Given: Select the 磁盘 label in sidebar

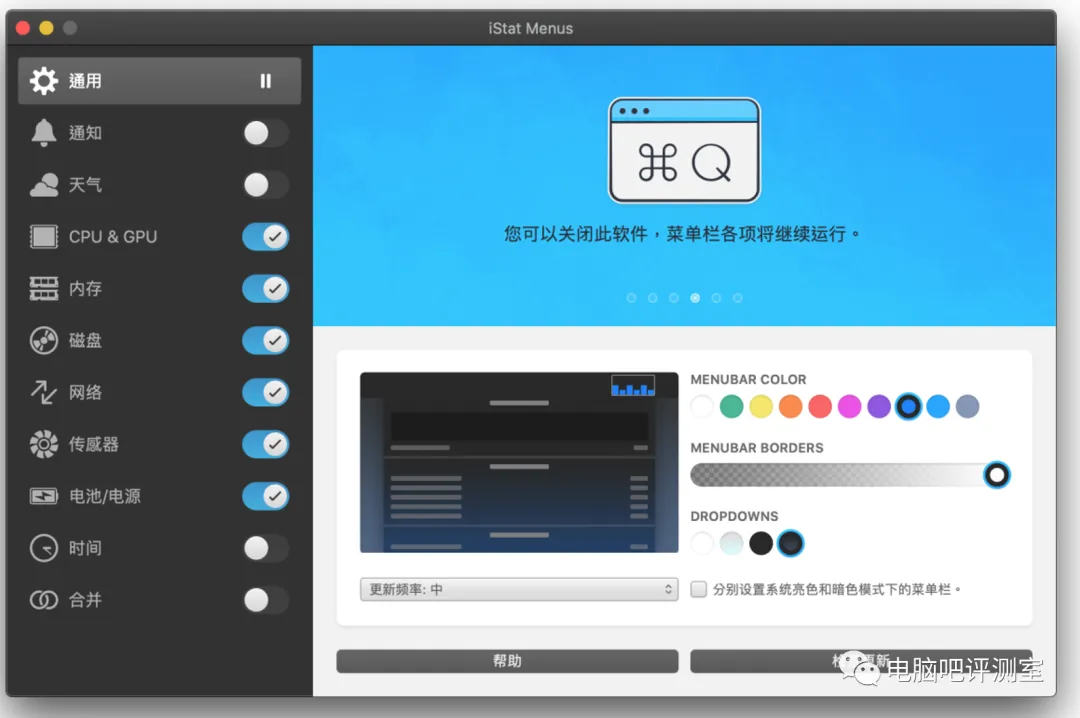Looking at the screenshot, I should point(85,340).
